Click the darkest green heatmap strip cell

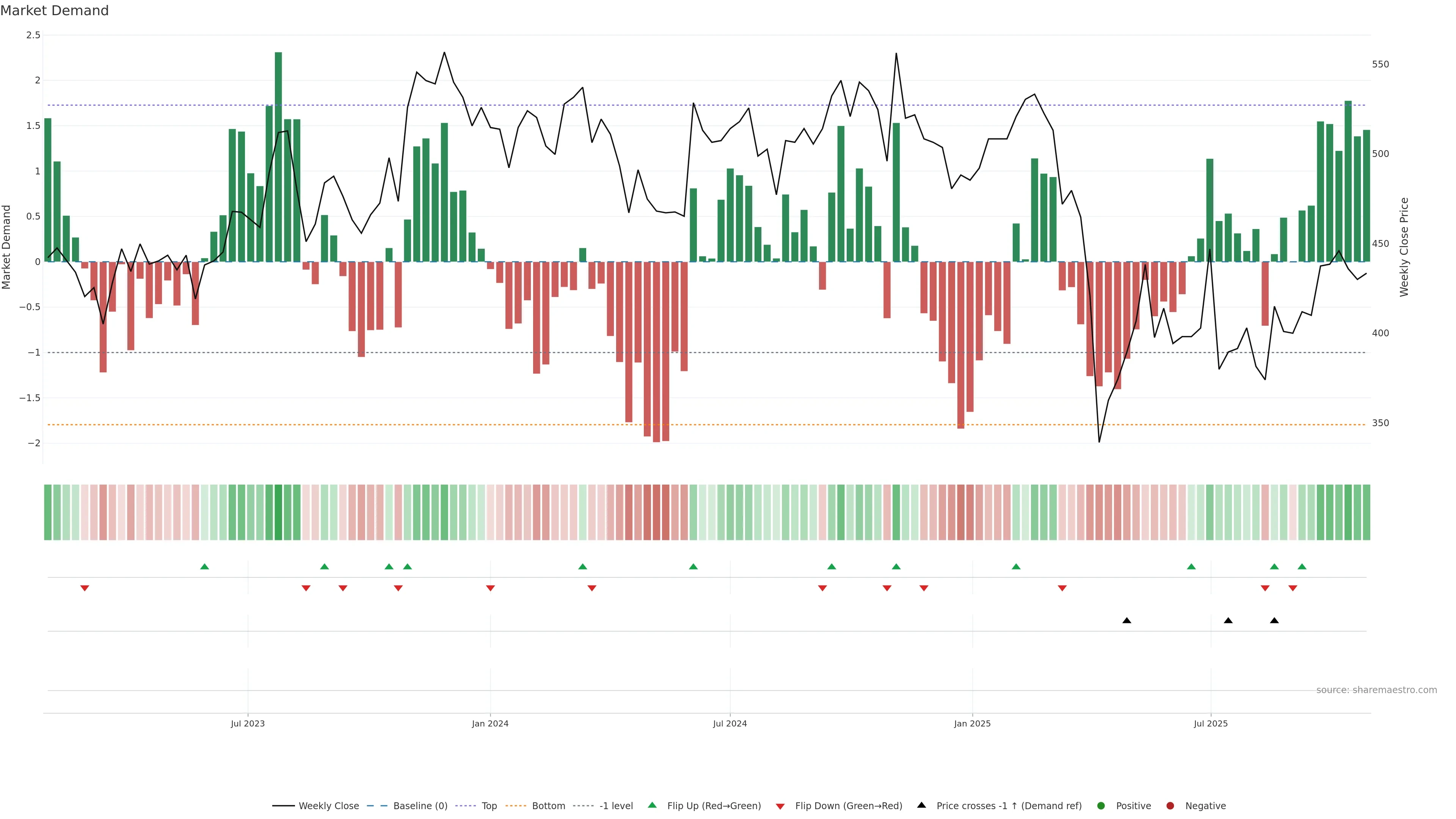[x=278, y=512]
